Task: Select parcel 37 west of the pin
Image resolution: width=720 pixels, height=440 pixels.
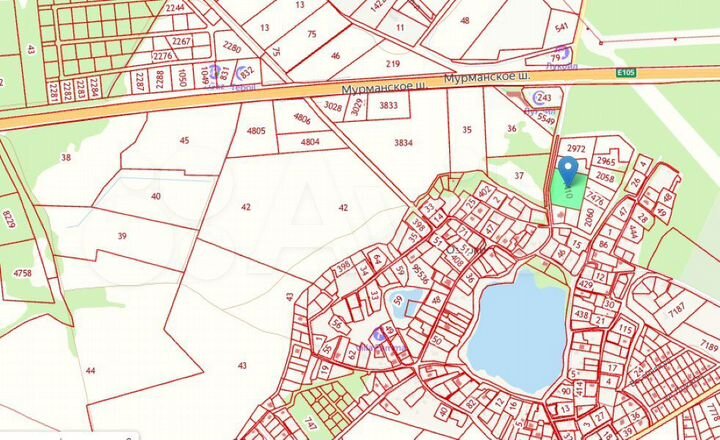Action: coord(518,176)
